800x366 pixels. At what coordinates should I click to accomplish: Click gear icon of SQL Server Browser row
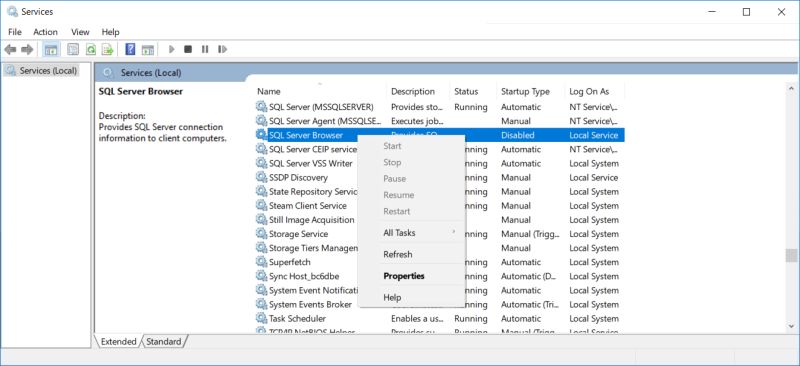point(261,135)
